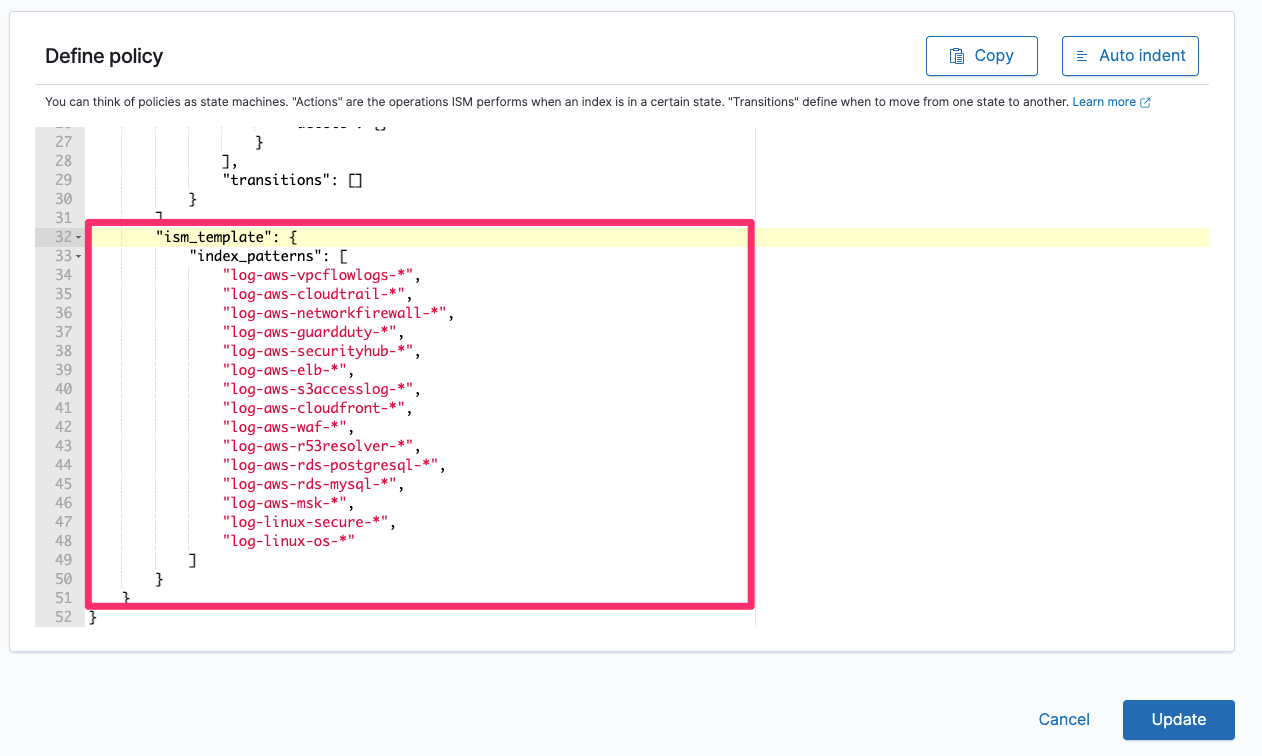Click the Update button
Screen dimensions: 1262x756
(1179, 720)
